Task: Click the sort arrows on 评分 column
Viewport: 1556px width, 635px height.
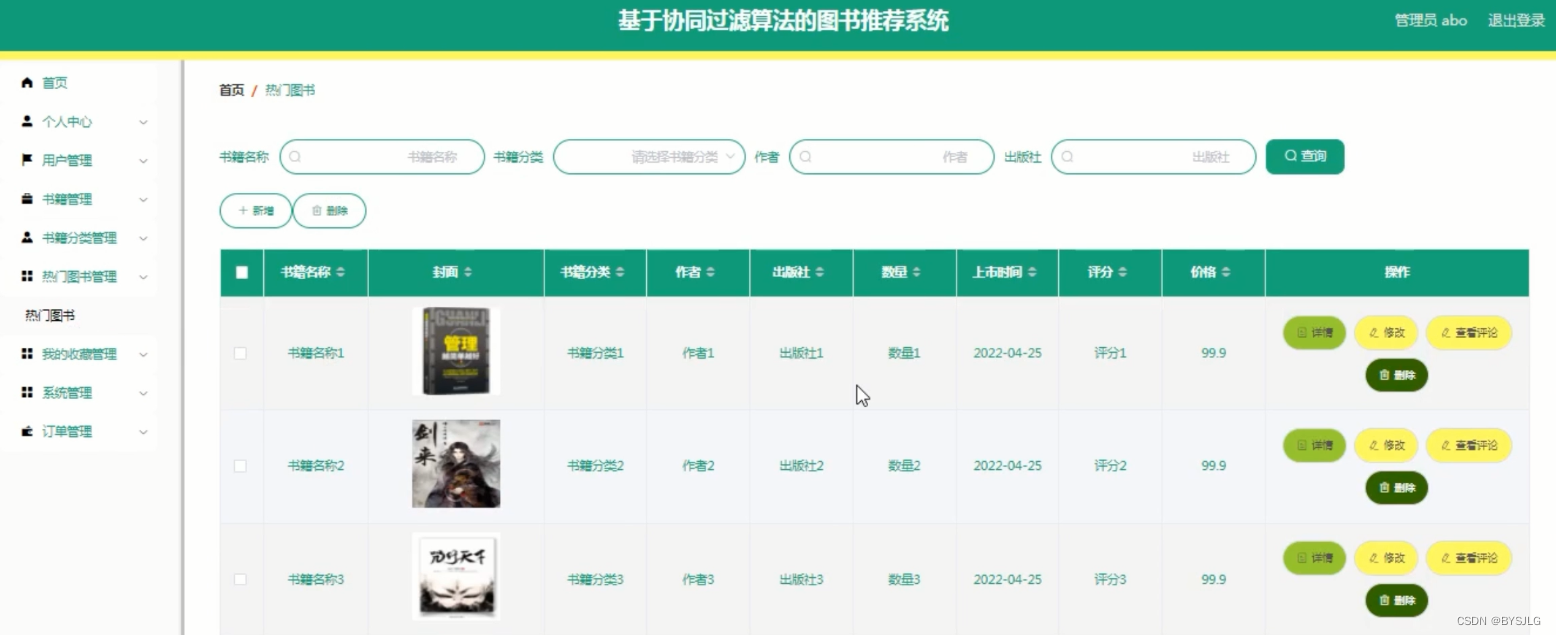Action: 1125,272
